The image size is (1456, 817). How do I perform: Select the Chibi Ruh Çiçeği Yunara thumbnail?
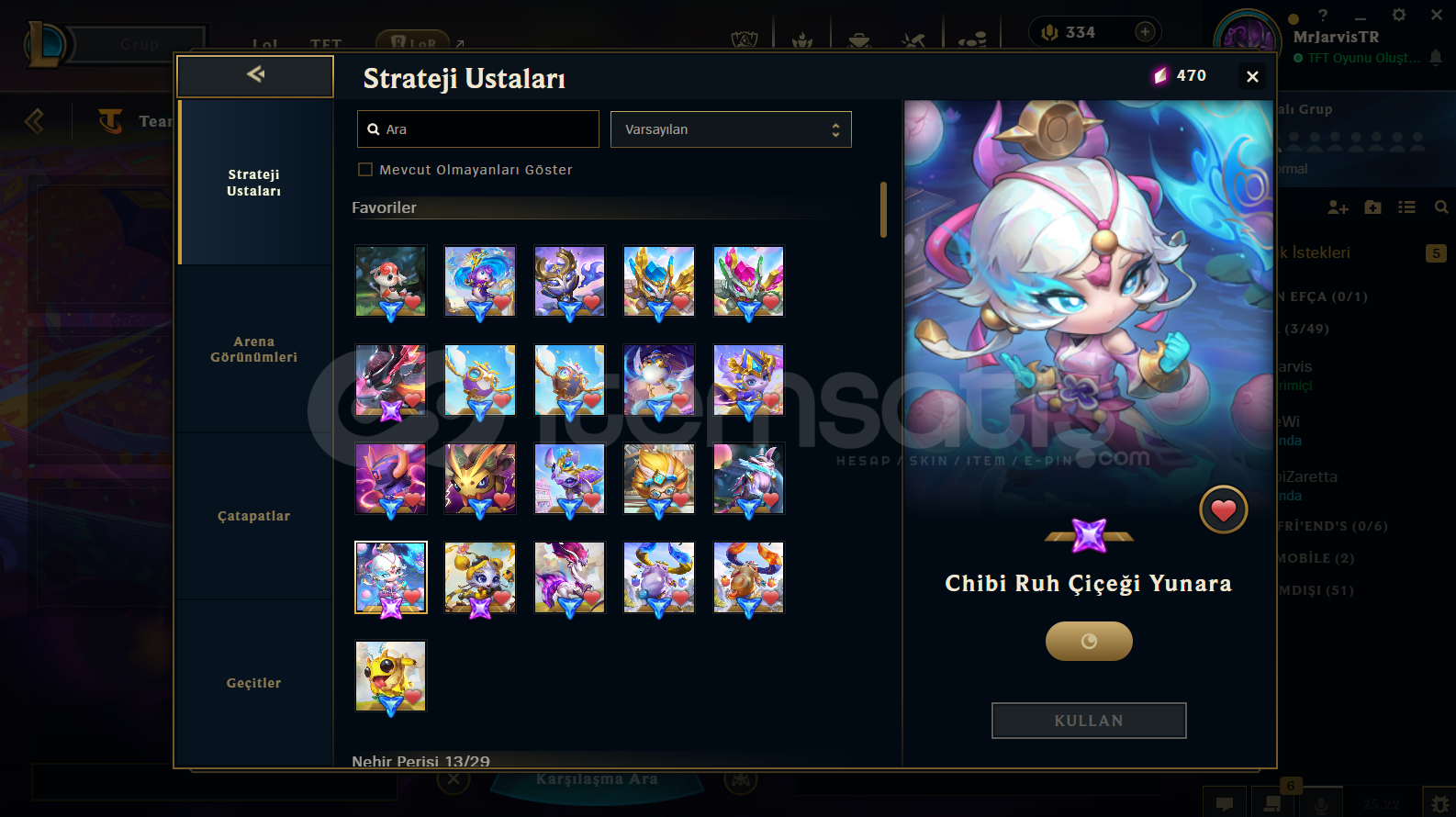point(391,577)
